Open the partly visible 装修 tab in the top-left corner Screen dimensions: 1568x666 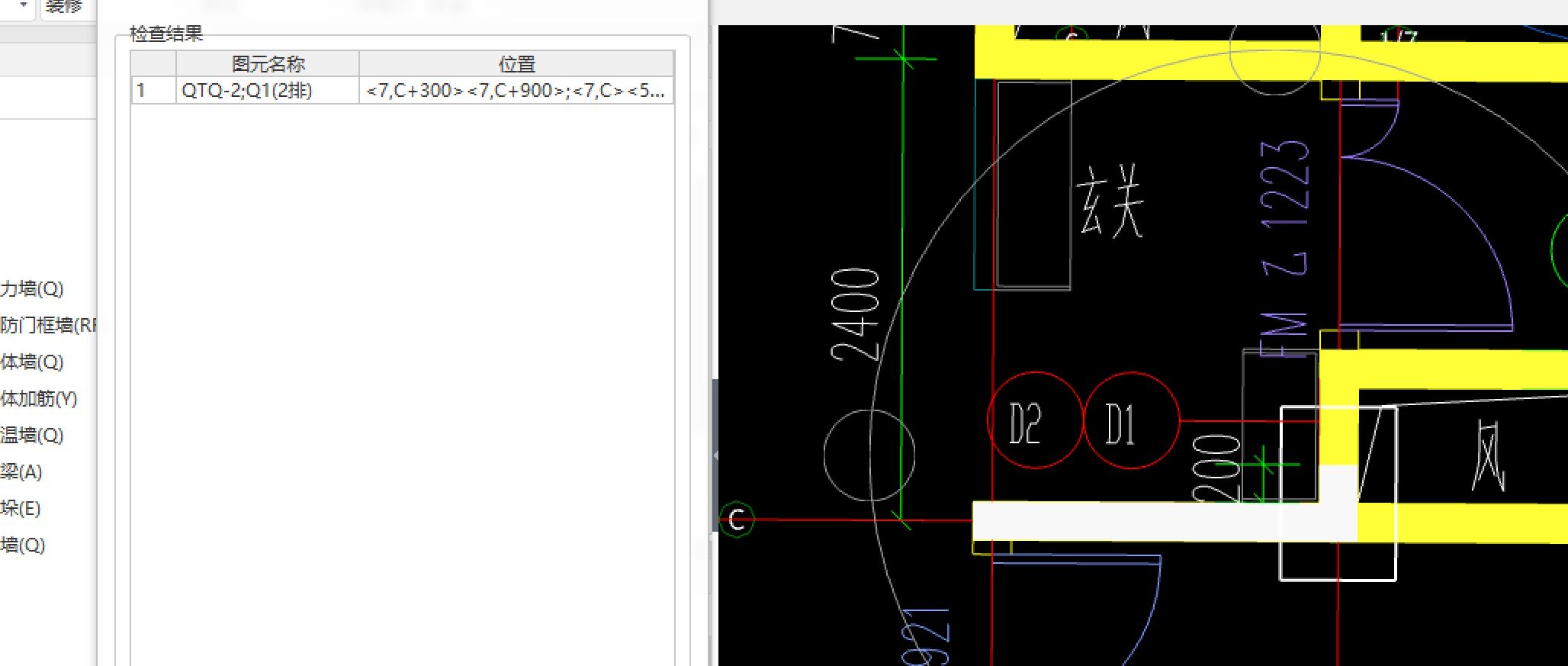click(64, 8)
